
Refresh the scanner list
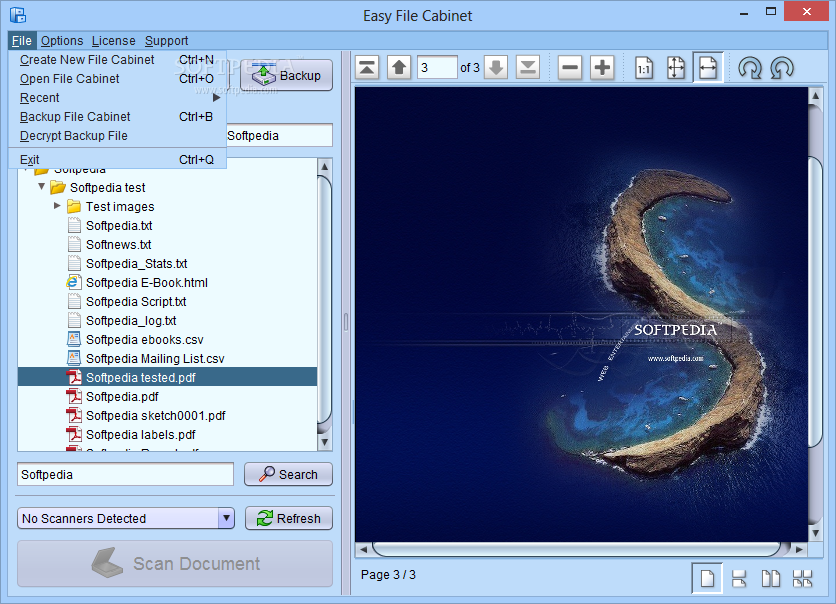[289, 518]
